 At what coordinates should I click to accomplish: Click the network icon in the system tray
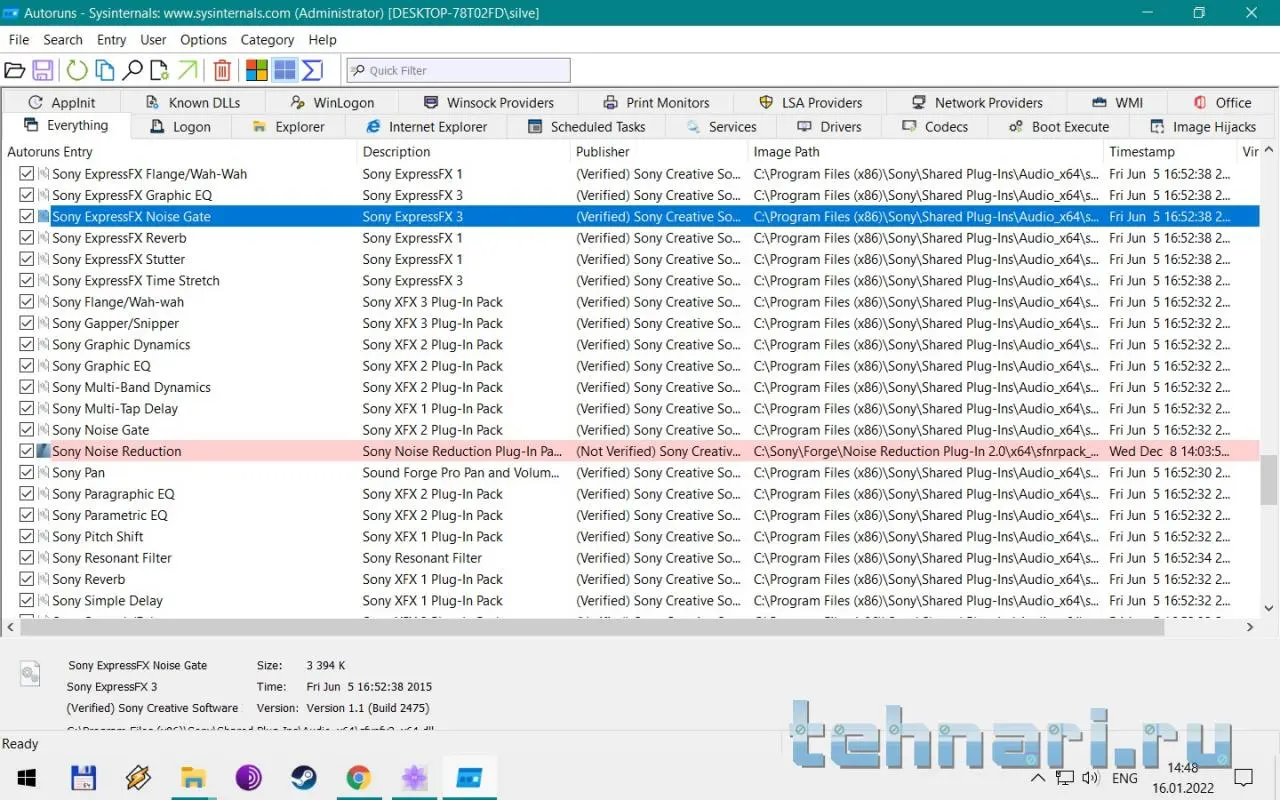point(1065,778)
